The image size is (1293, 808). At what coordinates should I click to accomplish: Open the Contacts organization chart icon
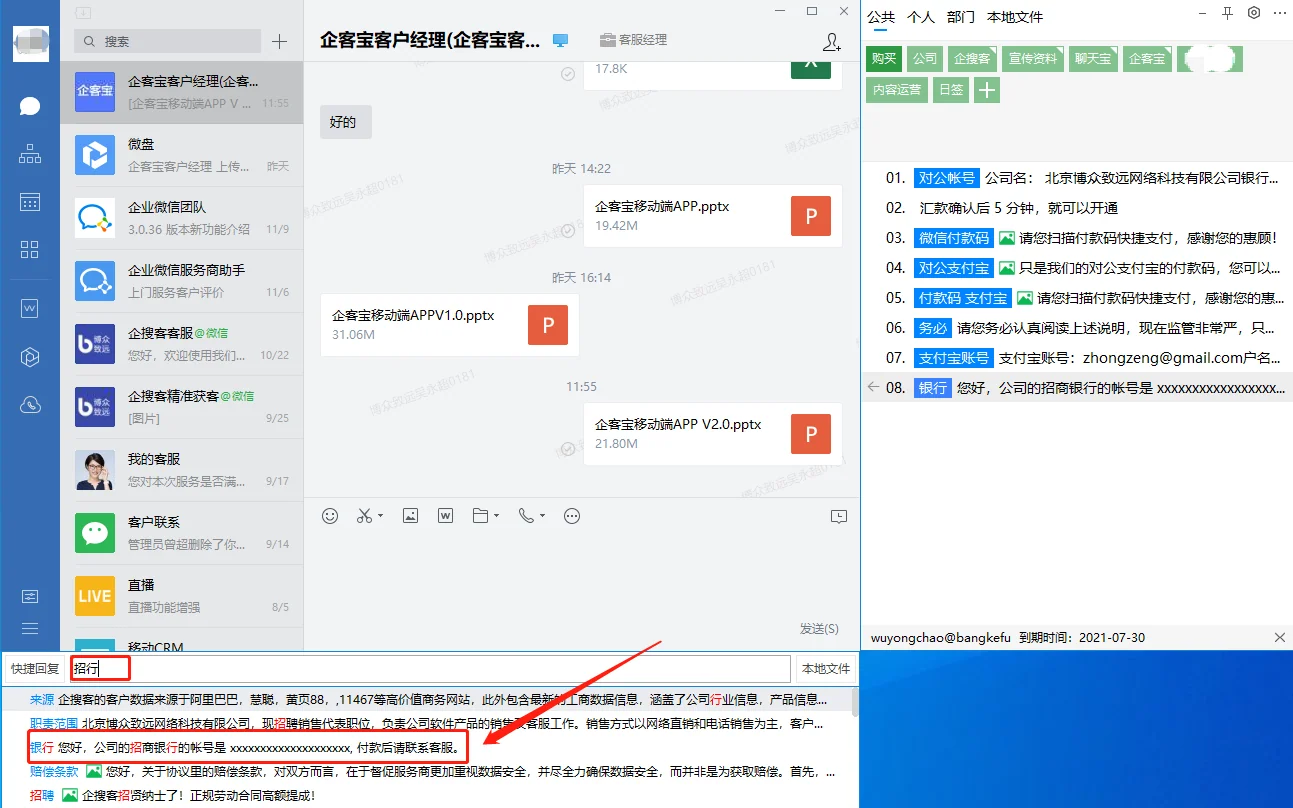pos(30,154)
